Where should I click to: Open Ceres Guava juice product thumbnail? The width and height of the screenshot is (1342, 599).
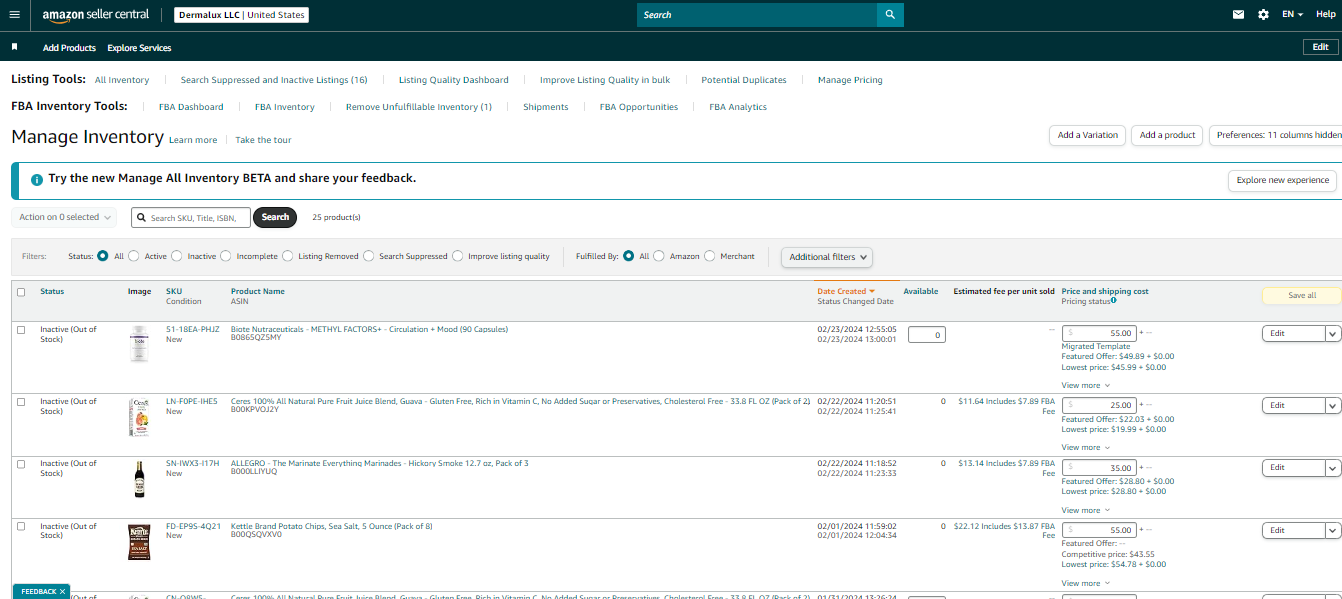click(x=139, y=417)
